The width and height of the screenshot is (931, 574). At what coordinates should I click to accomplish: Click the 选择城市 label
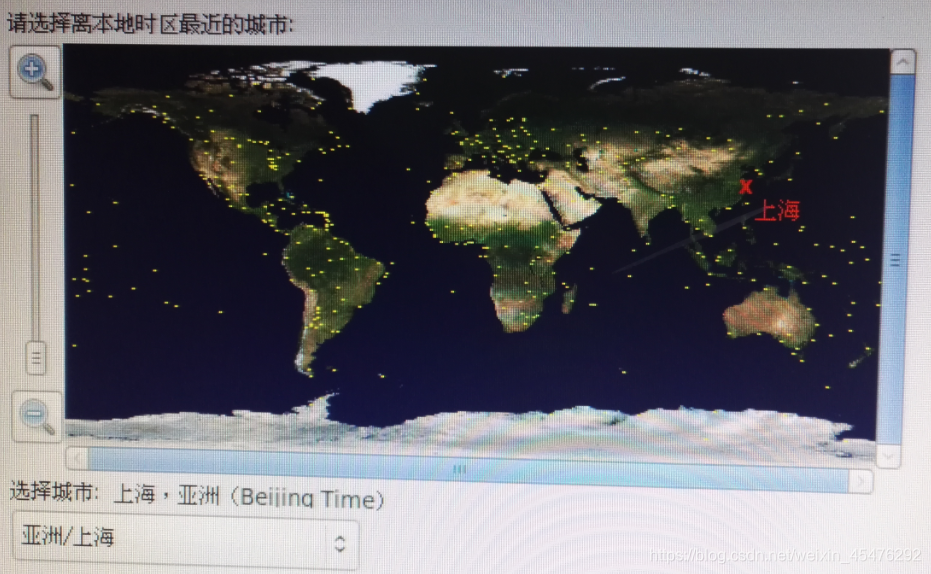(53, 492)
